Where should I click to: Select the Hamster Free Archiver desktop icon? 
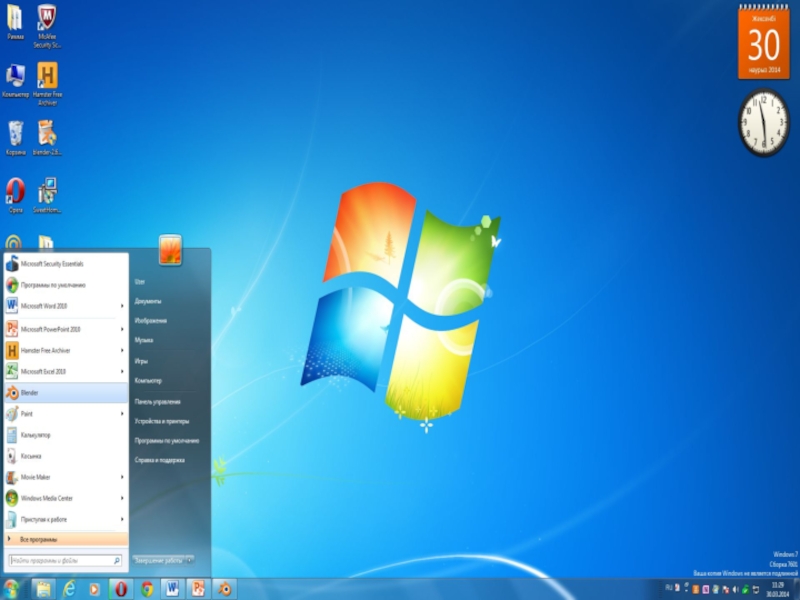pos(47,83)
